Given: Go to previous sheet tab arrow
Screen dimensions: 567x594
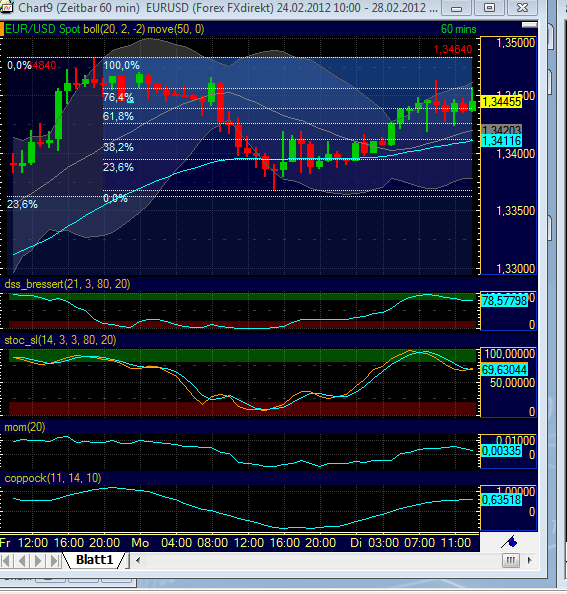Looking at the screenshot, I should 22,561.
